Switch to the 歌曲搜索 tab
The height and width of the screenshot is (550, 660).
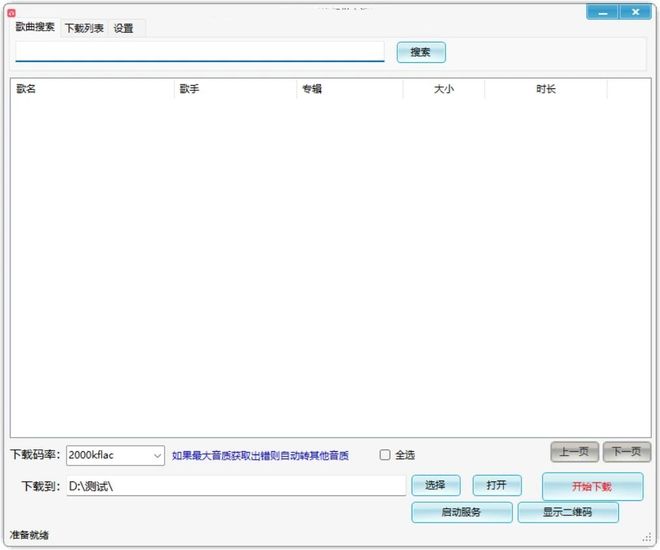35,27
